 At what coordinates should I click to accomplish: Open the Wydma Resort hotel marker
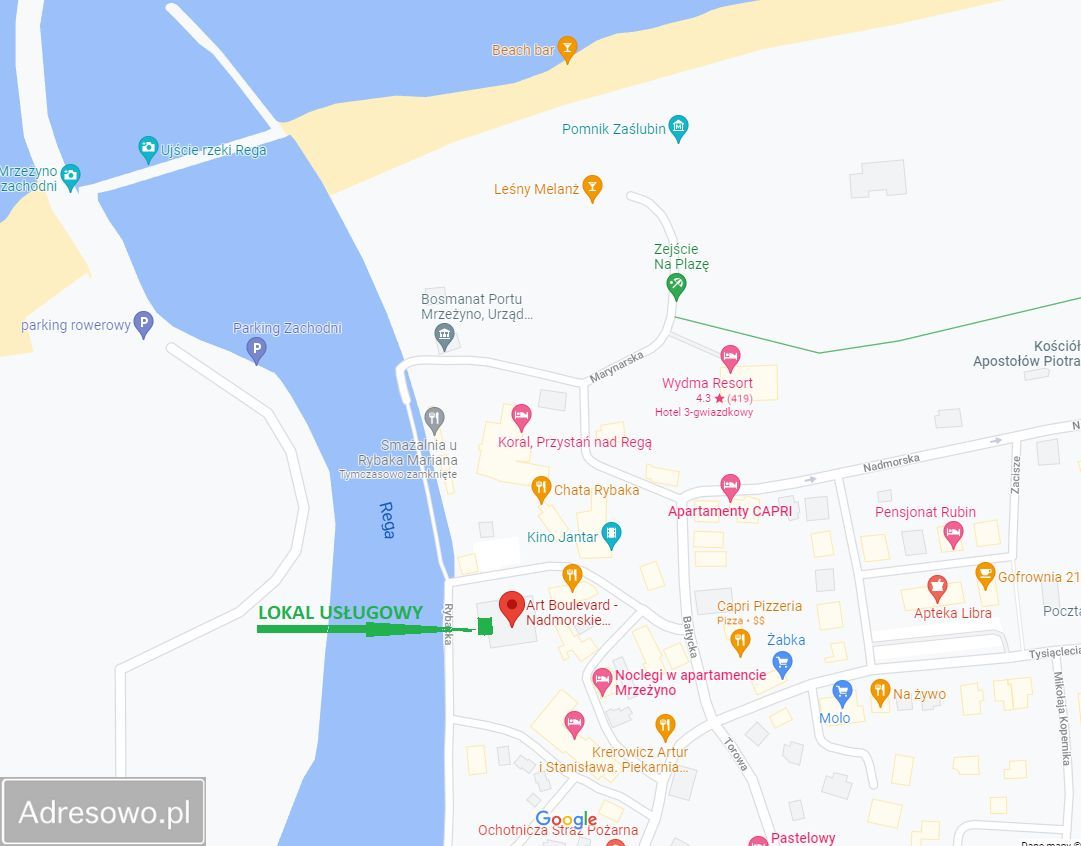pos(730,359)
